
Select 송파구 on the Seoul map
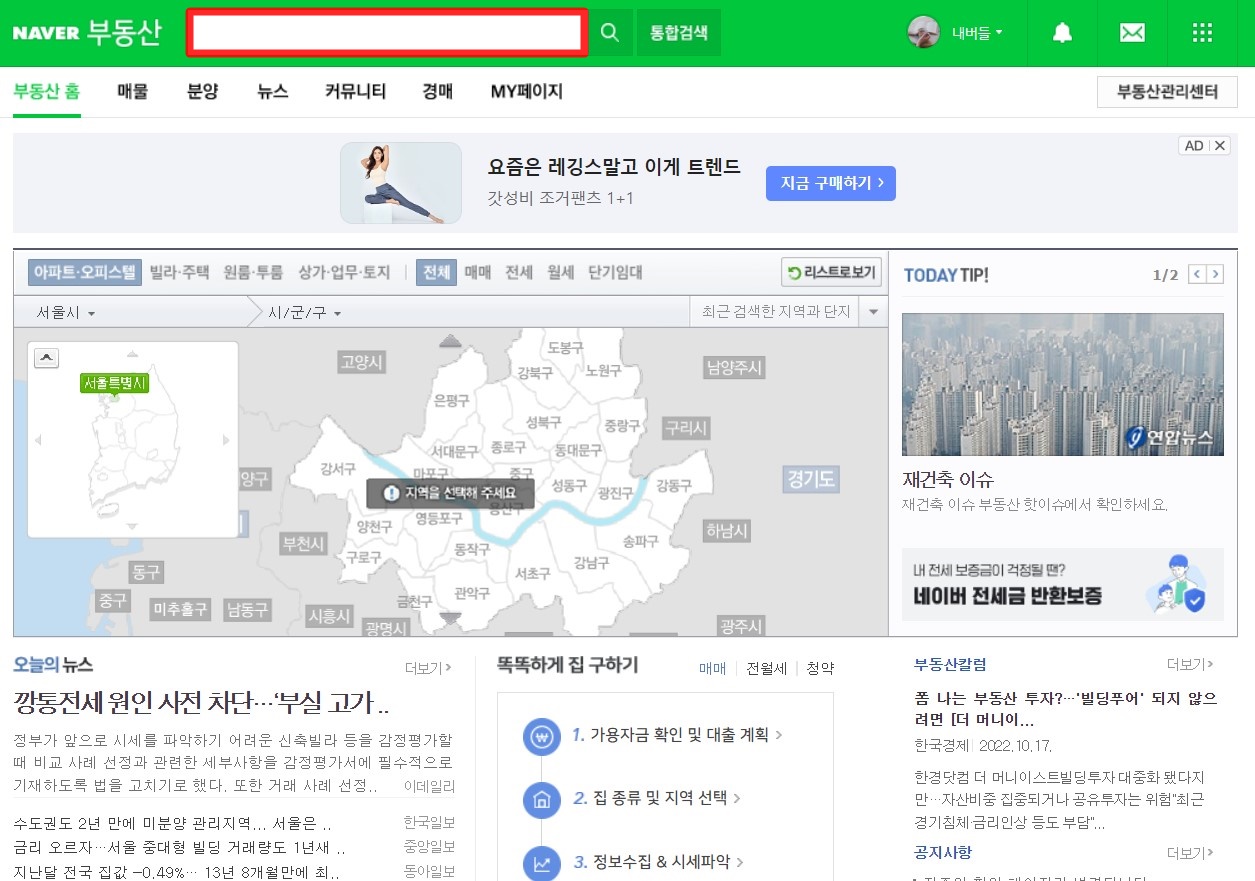click(x=640, y=541)
